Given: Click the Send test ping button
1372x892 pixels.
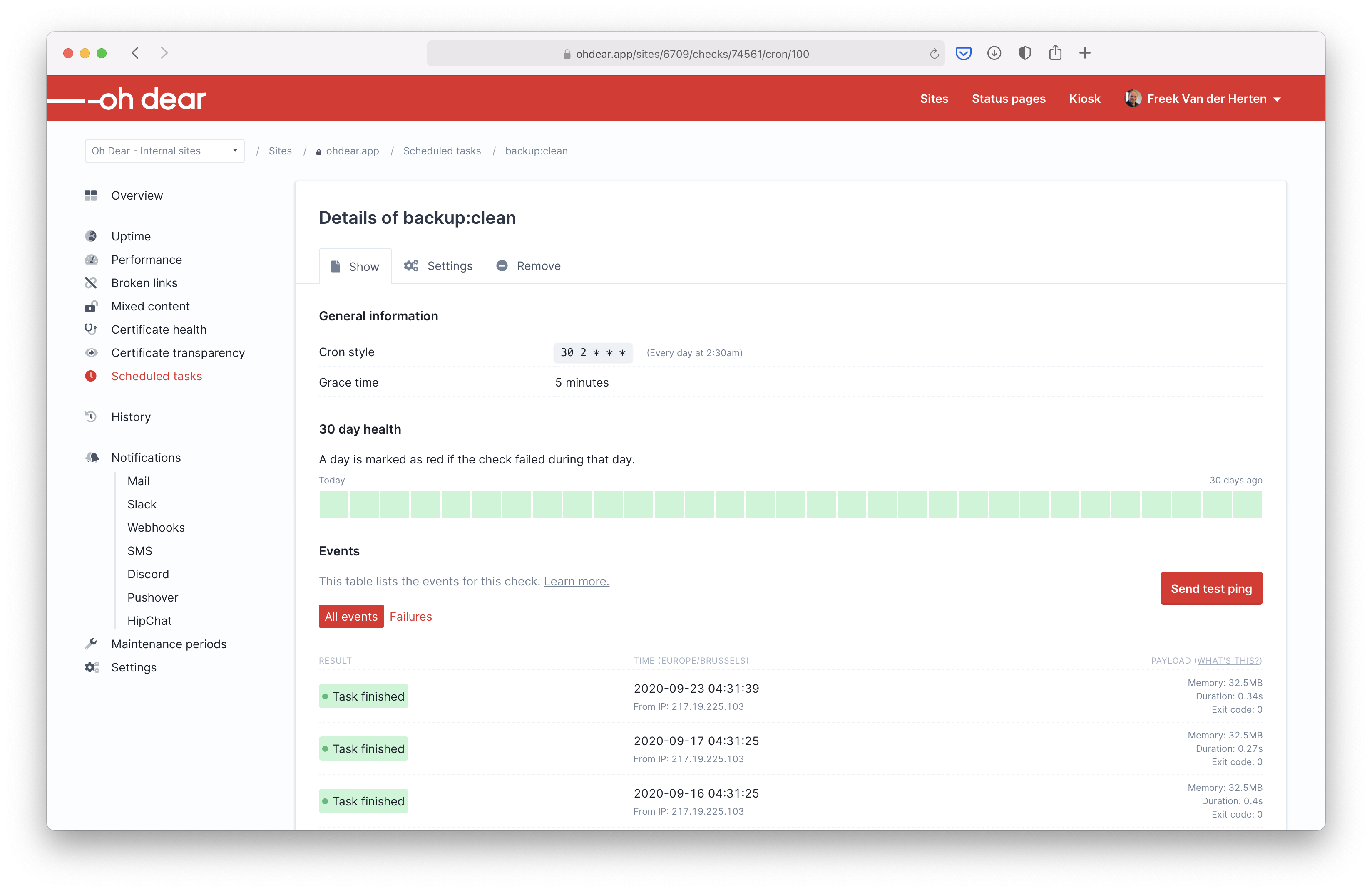Looking at the screenshot, I should (x=1211, y=588).
